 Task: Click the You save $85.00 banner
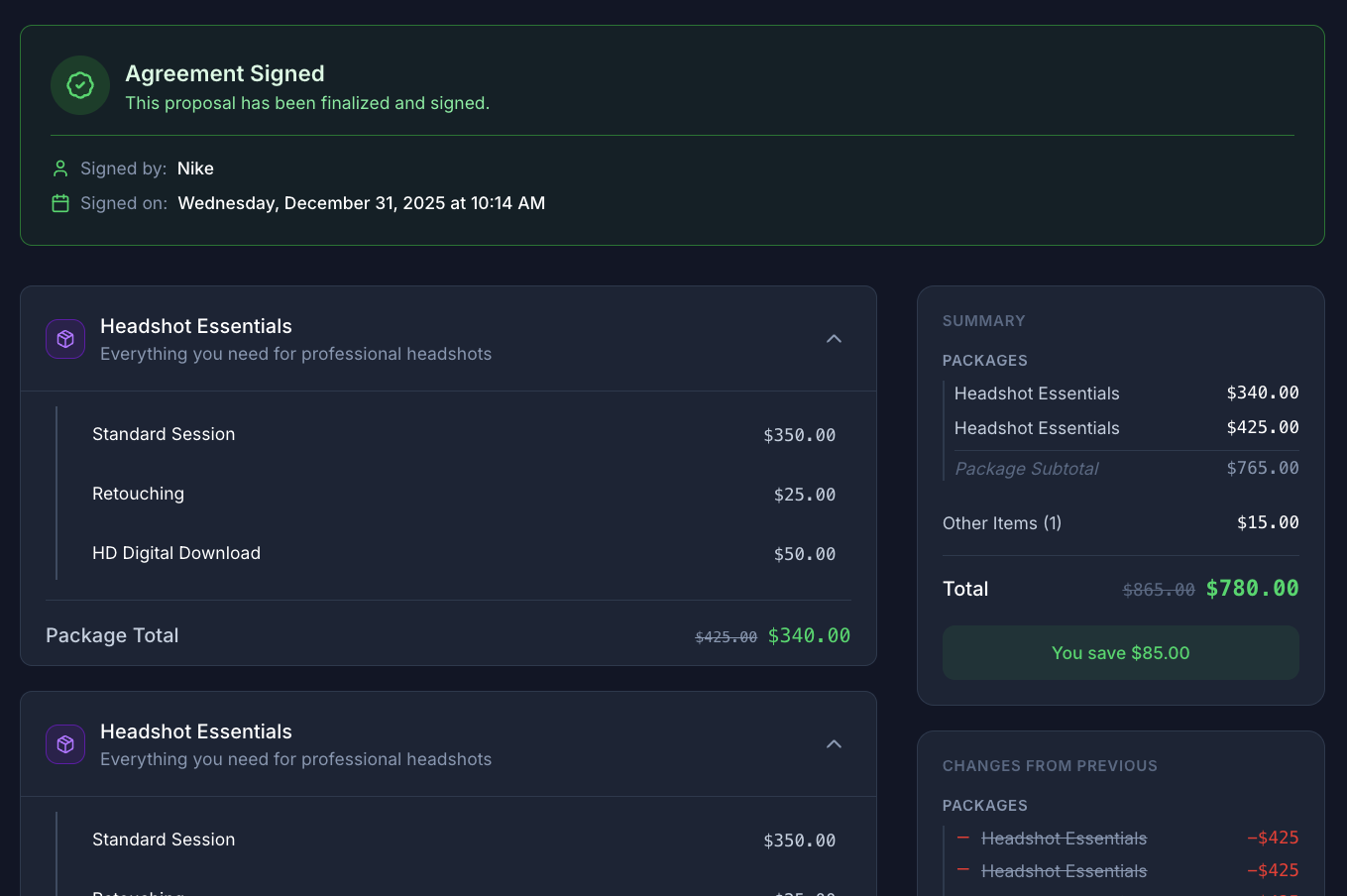[1120, 653]
